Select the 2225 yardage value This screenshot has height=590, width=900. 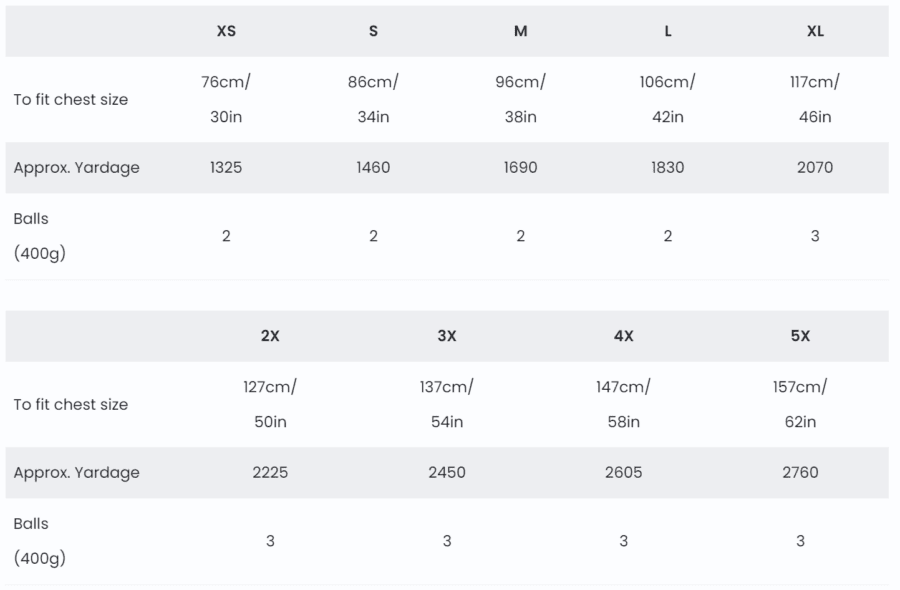[x=270, y=472]
